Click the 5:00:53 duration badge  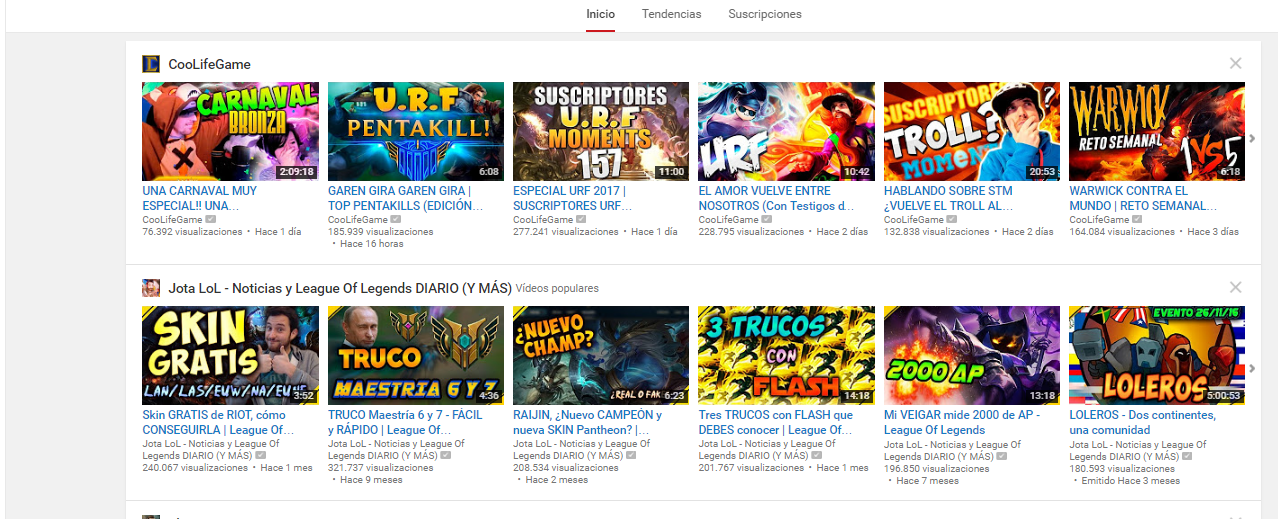1223,396
